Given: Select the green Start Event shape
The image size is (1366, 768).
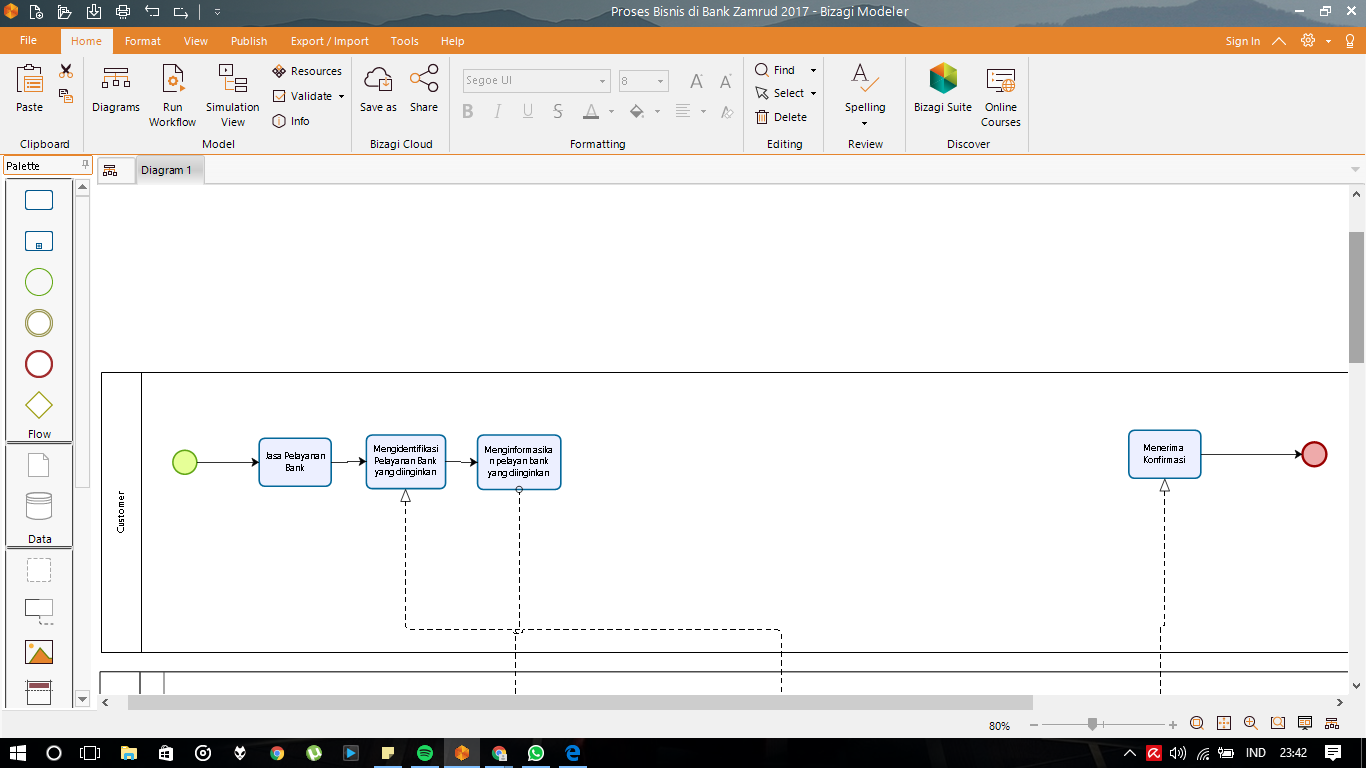Looking at the screenshot, I should click(x=38, y=282).
